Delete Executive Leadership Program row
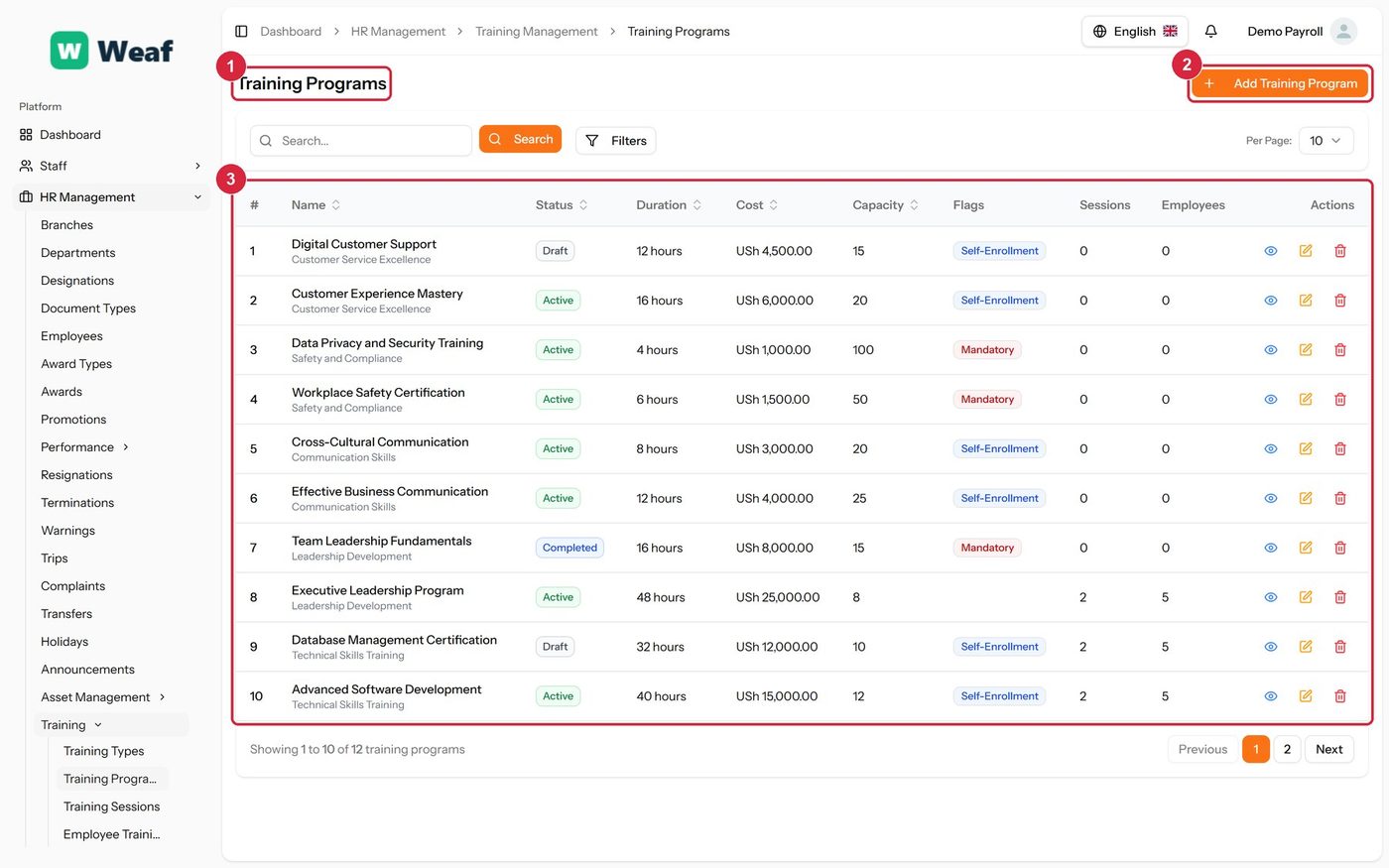 point(1340,597)
